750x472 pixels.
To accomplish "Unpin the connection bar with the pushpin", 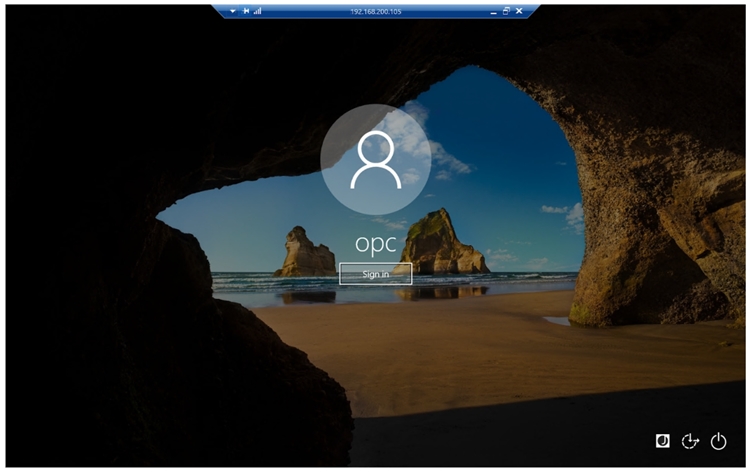I will [x=245, y=10].
